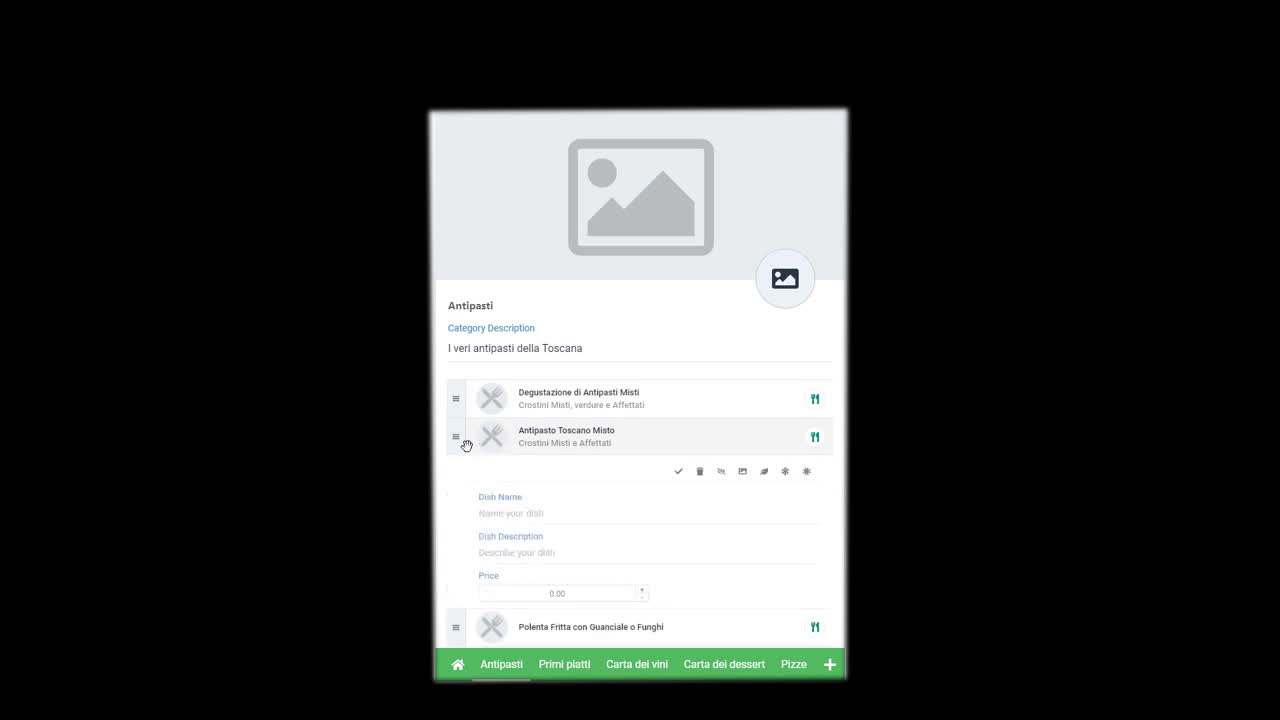Click thumbnail of Antipasto Toscano Misto
The width and height of the screenshot is (1280, 720).
(492, 437)
